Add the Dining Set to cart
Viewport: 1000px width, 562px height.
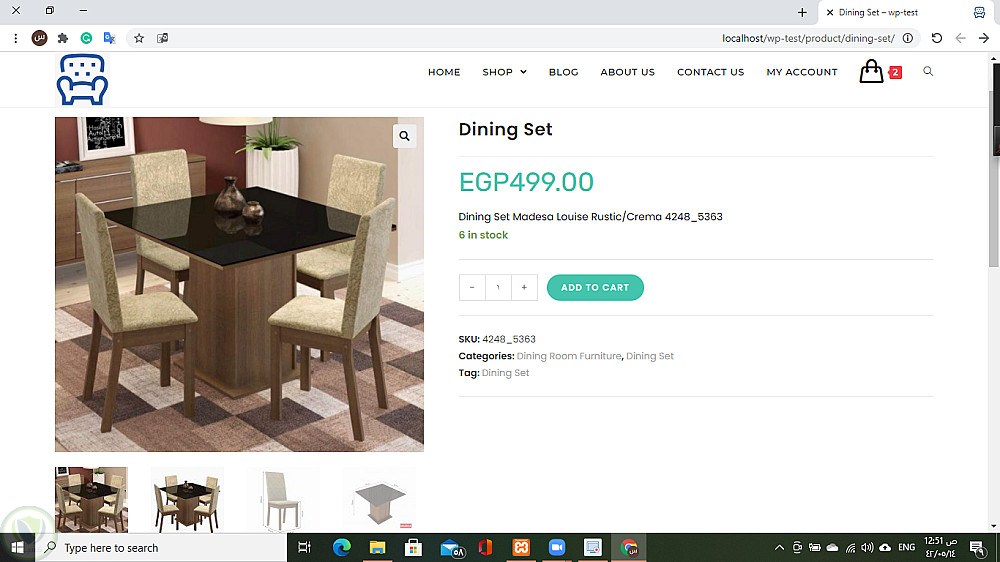[x=595, y=288]
